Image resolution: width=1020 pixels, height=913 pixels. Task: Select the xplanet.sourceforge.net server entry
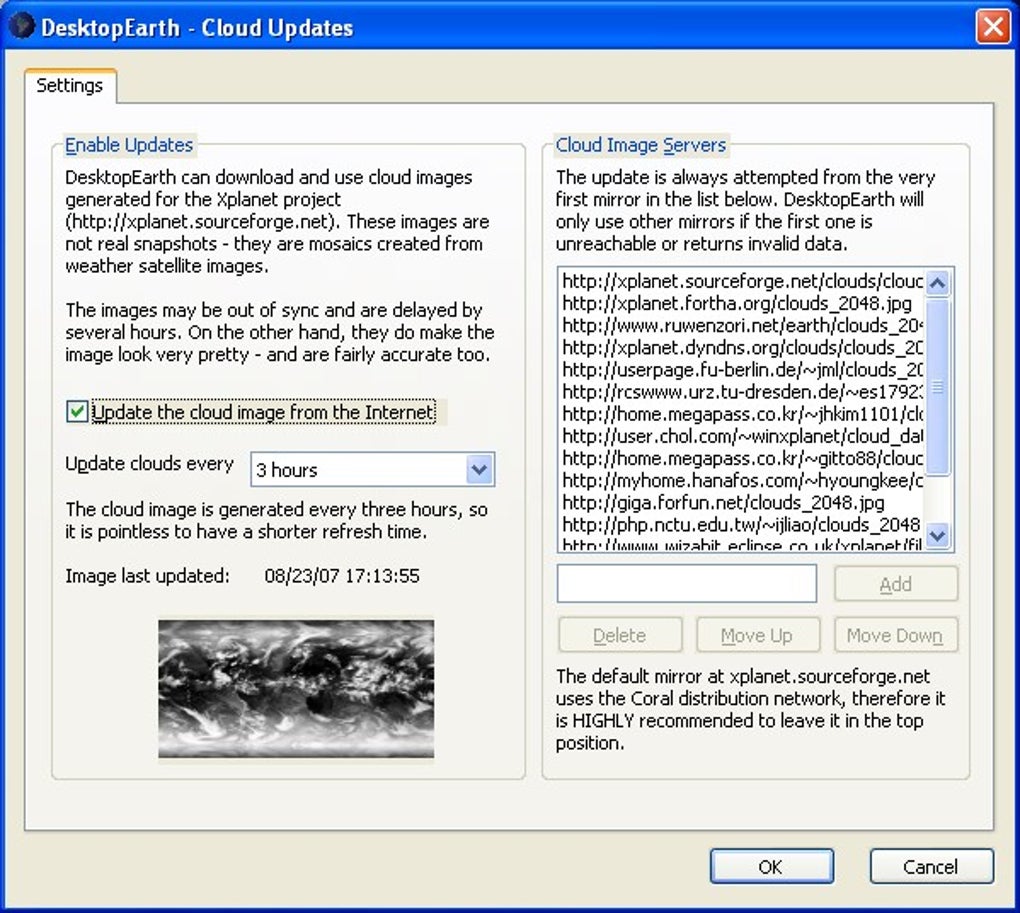(742, 281)
